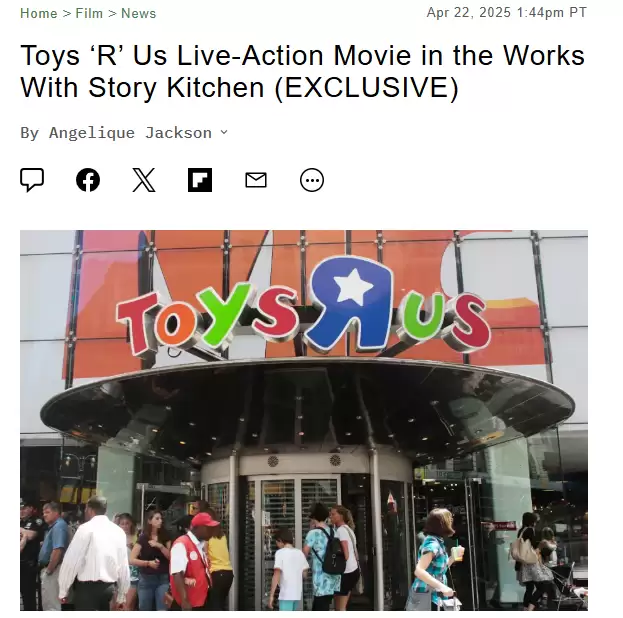Expand the author dropdown chevron
This screenshot has width=623, height=618.
[x=224, y=132]
